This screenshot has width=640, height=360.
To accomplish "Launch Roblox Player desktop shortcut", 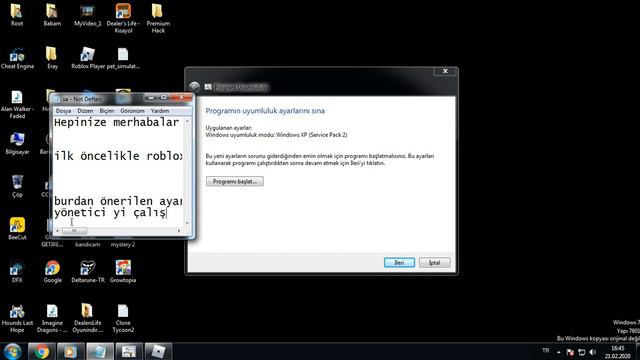I will pos(88,58).
